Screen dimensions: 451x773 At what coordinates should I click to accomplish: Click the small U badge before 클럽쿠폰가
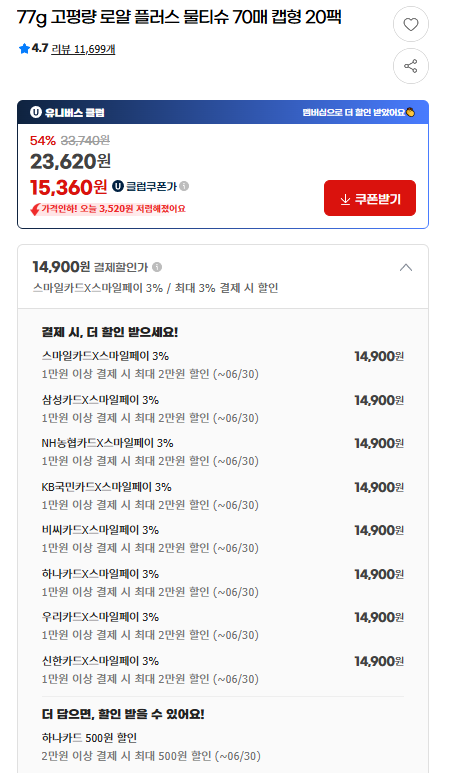coord(118,186)
